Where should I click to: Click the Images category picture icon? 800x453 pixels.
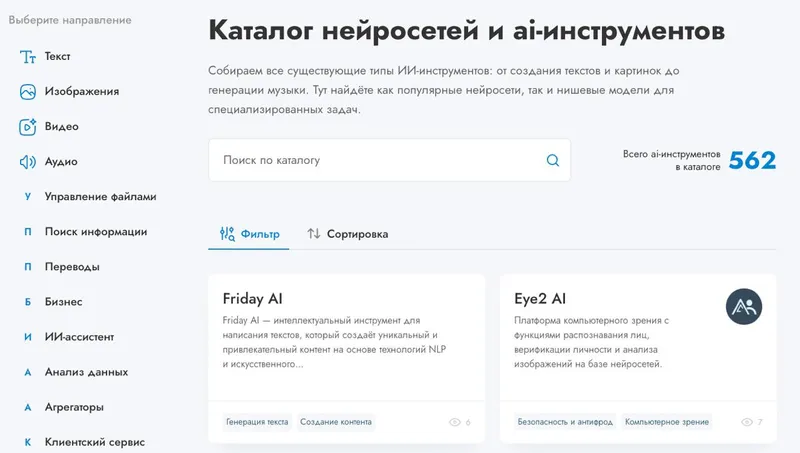[28, 92]
